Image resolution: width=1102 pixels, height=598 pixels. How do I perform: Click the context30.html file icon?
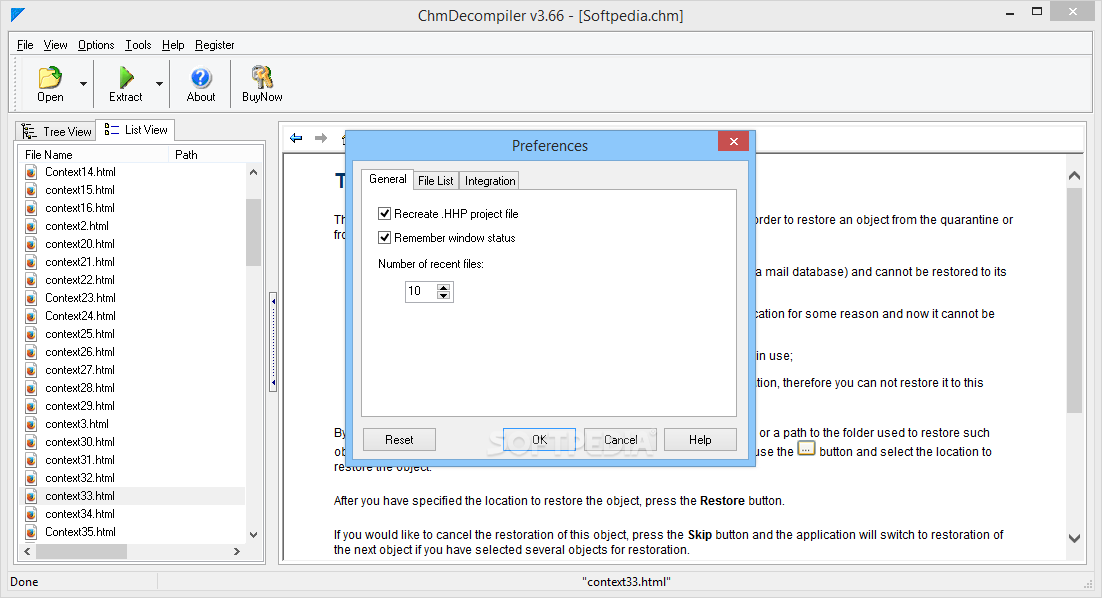(31, 443)
